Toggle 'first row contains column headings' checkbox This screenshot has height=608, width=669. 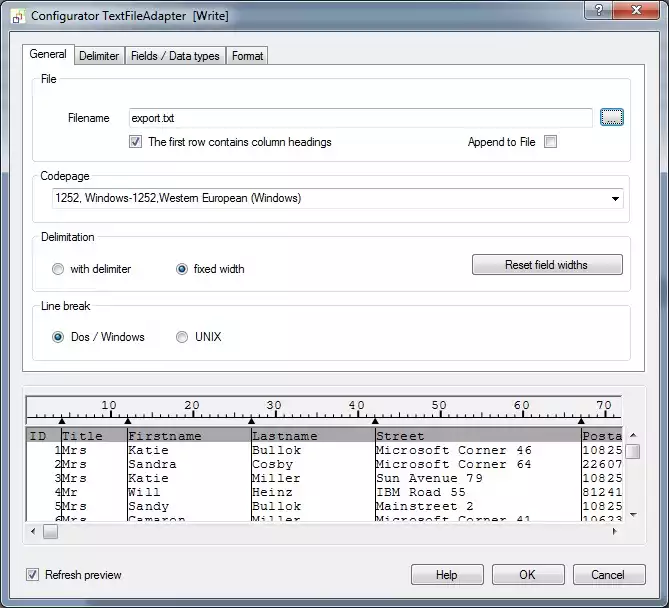pos(136,142)
